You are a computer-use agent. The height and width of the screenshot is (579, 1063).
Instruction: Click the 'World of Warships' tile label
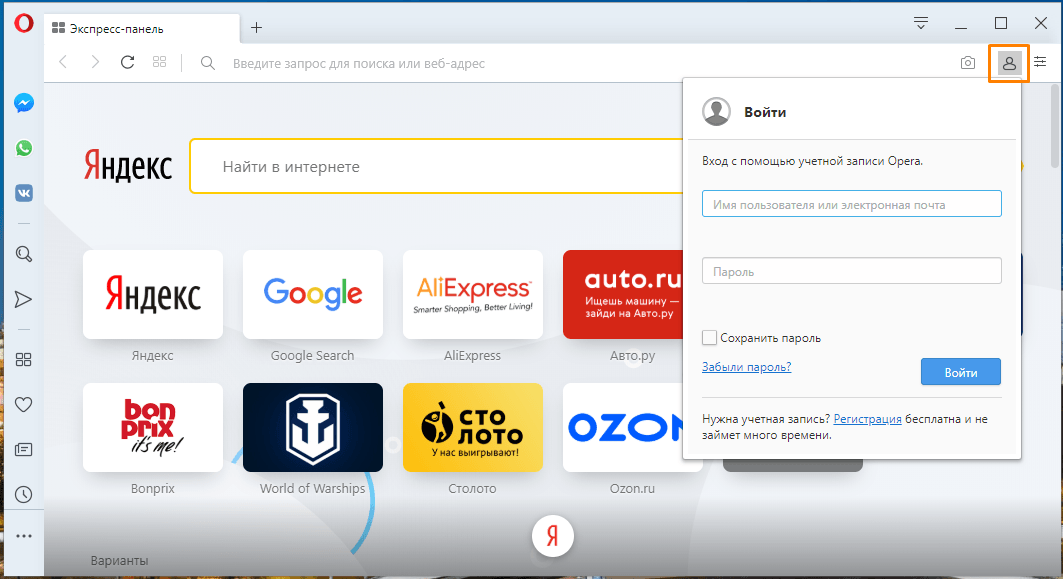pos(313,488)
